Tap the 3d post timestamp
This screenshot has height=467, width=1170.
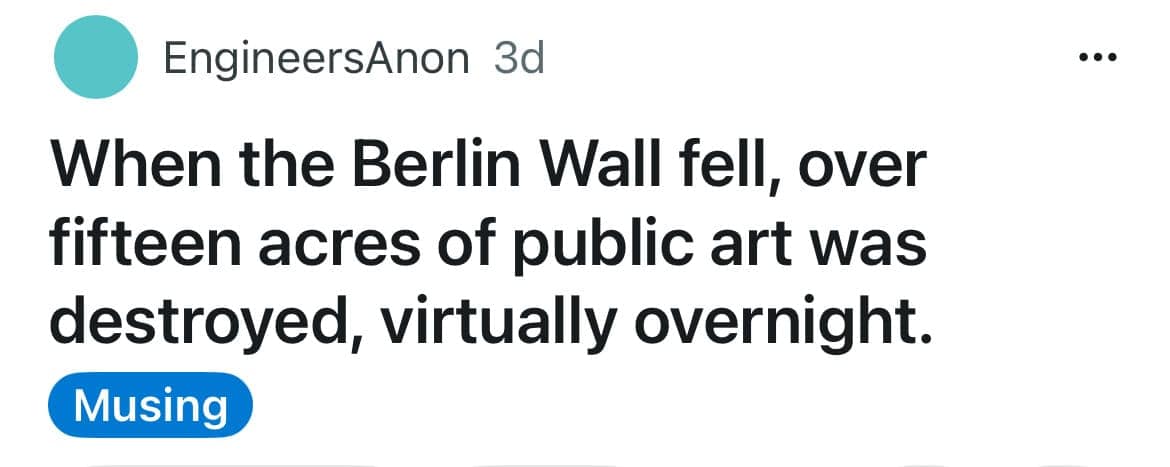[519, 59]
